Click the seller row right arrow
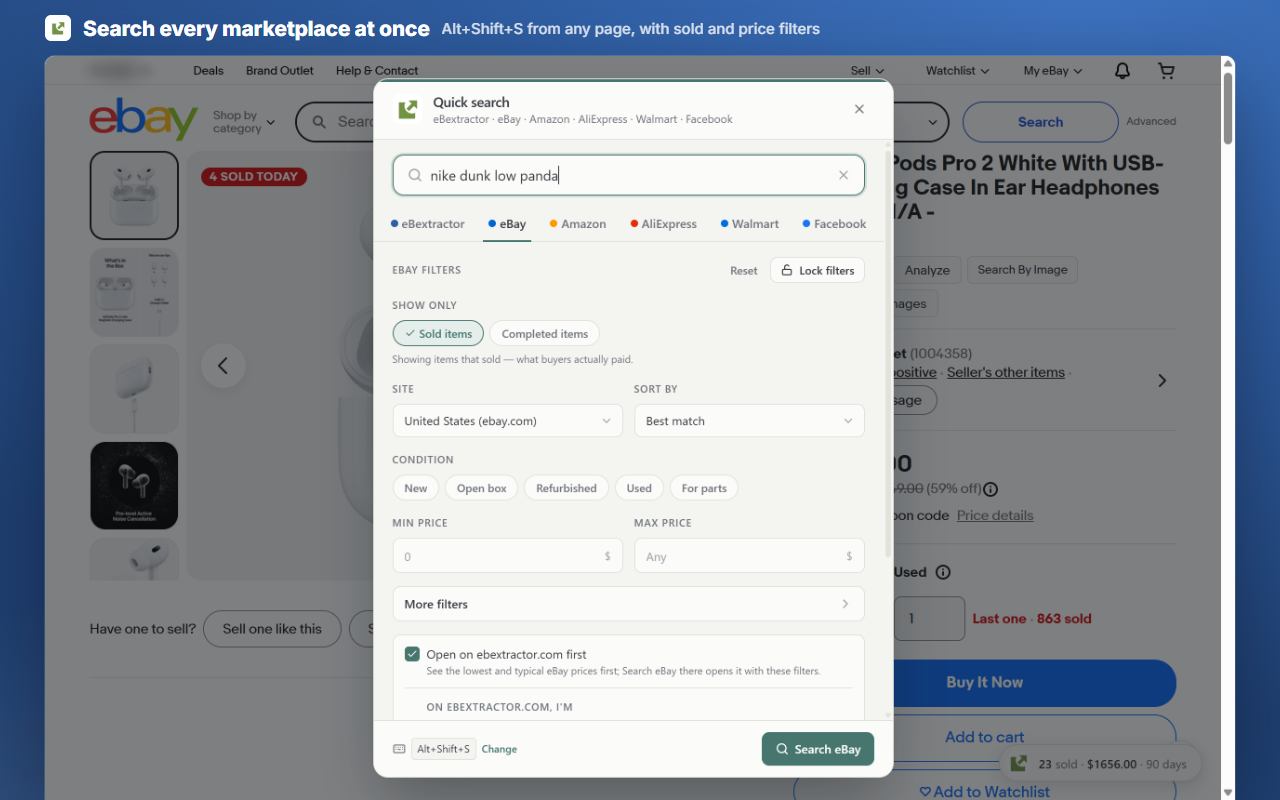The height and width of the screenshot is (800, 1280). tap(1162, 380)
